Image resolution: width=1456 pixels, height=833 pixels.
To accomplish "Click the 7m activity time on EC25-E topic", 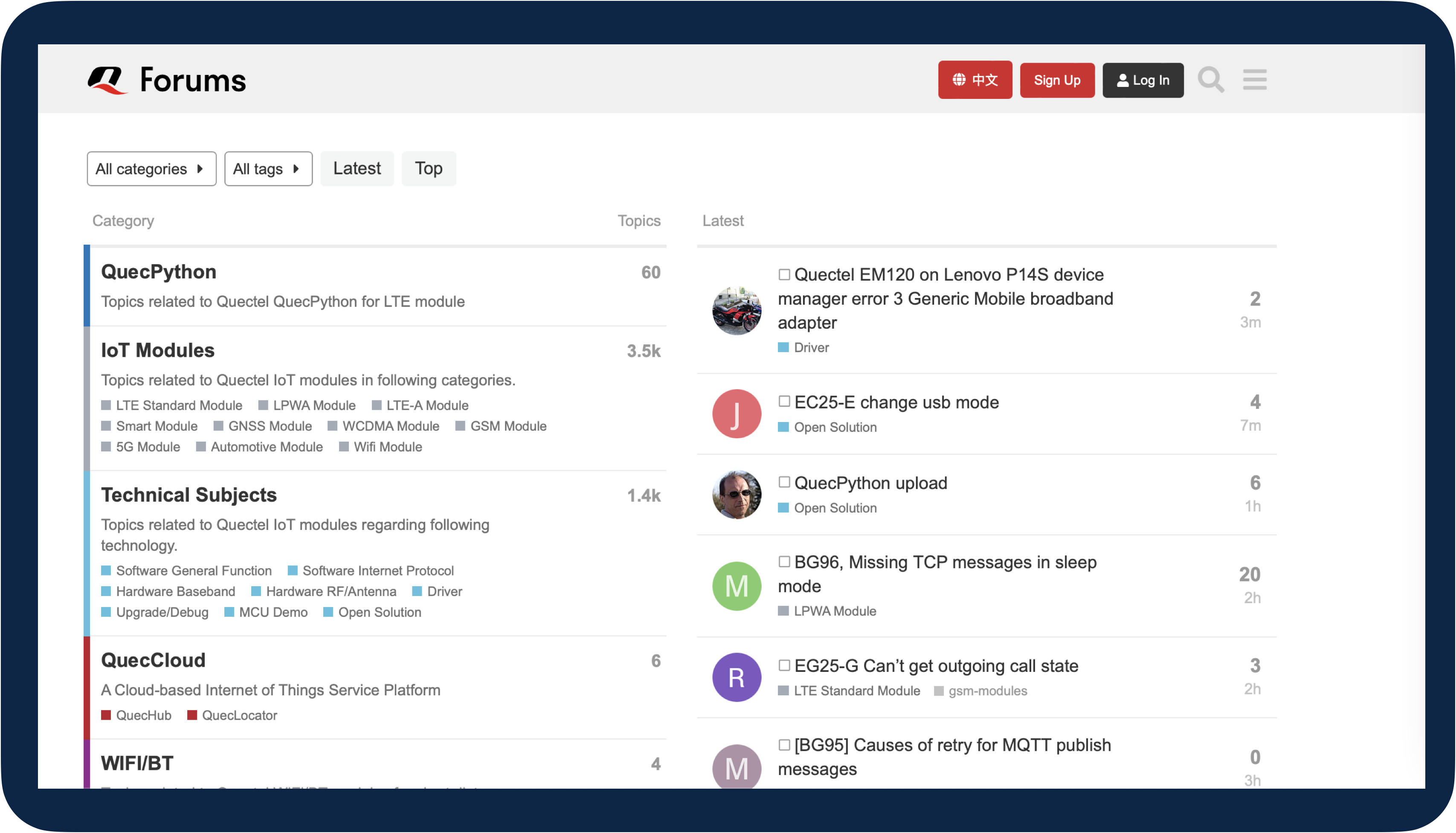I will coord(1250,425).
